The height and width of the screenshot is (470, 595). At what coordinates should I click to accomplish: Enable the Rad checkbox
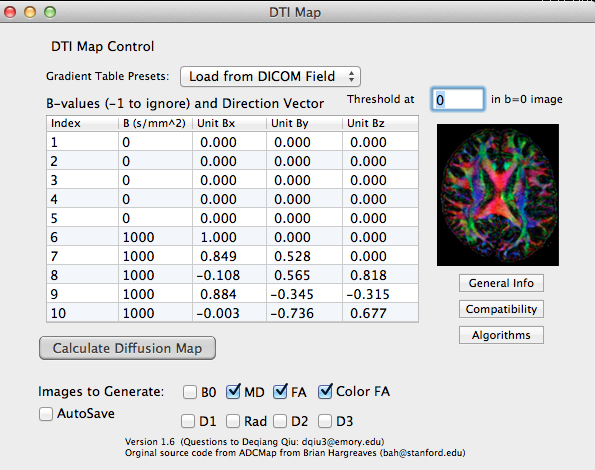point(233,421)
